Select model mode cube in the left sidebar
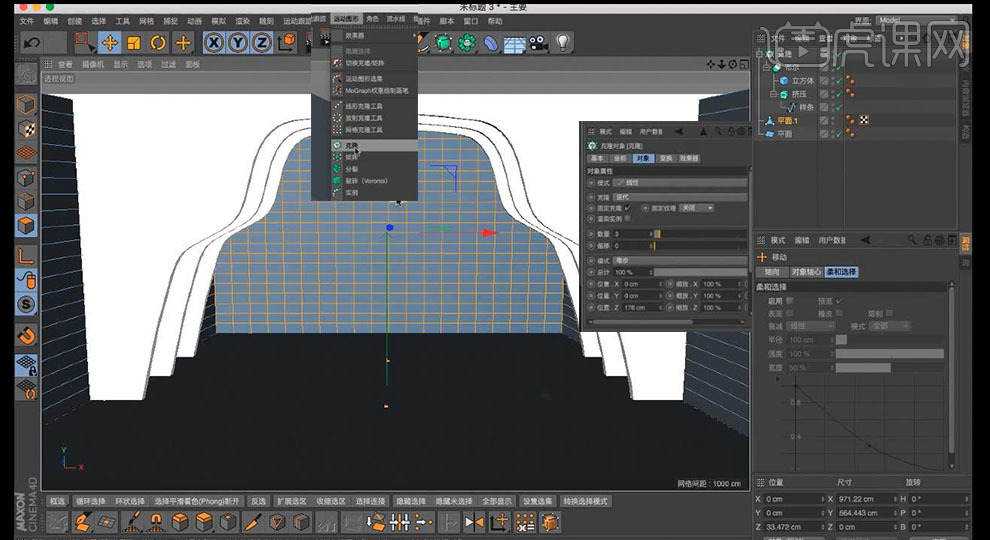The width and height of the screenshot is (990, 540). pyautogui.click(x=26, y=104)
